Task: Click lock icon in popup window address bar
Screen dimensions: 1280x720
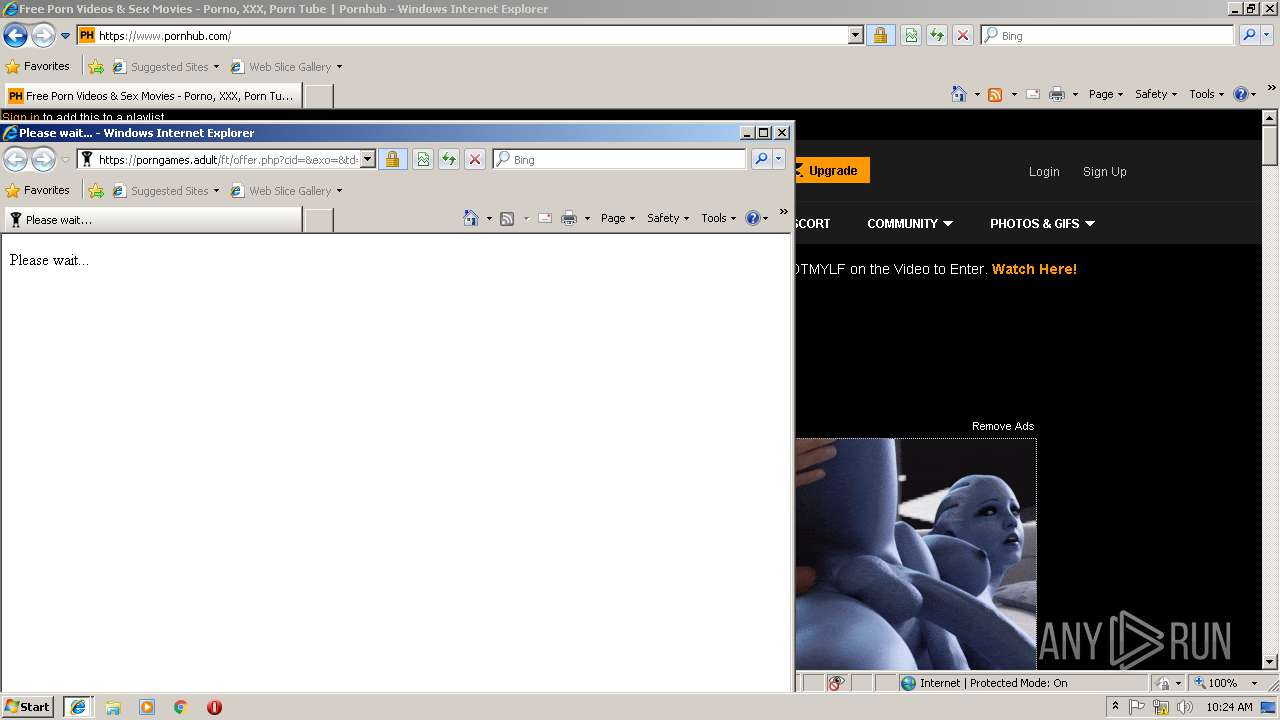Action: 392,159
